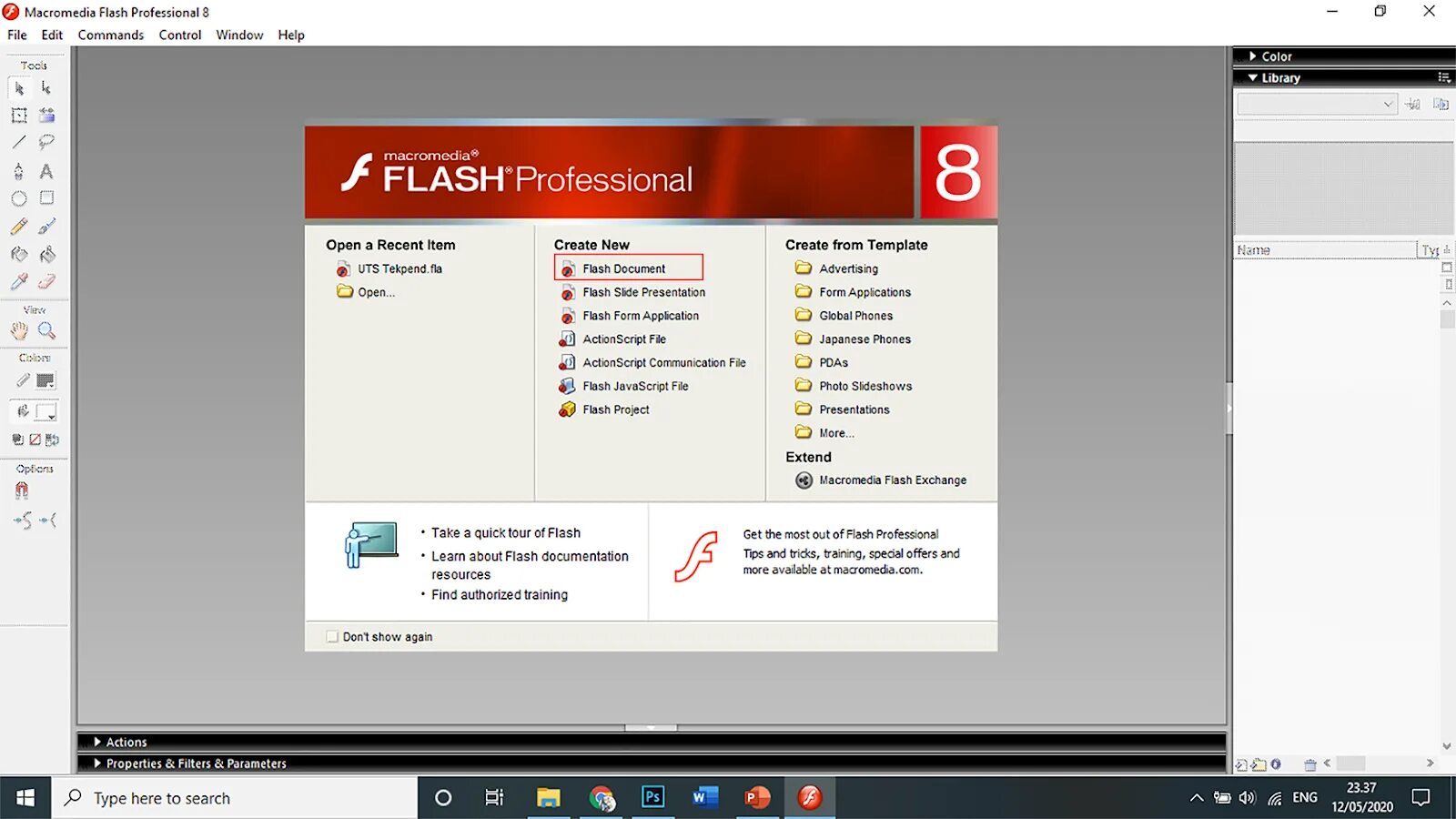The height and width of the screenshot is (819, 1456).
Task: Select the Lasso tool
Action: 46,142
